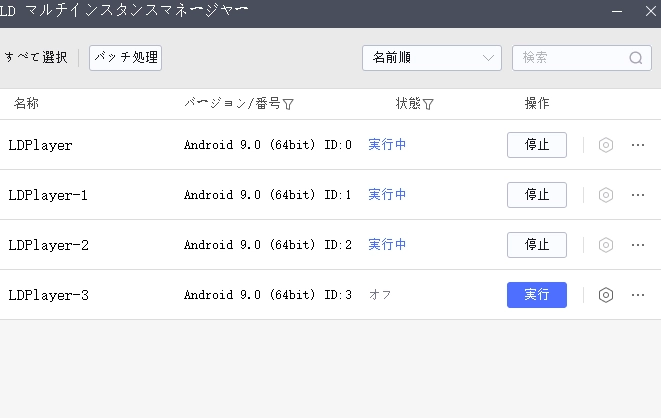Show more options for LDPlayer-3

(638, 295)
